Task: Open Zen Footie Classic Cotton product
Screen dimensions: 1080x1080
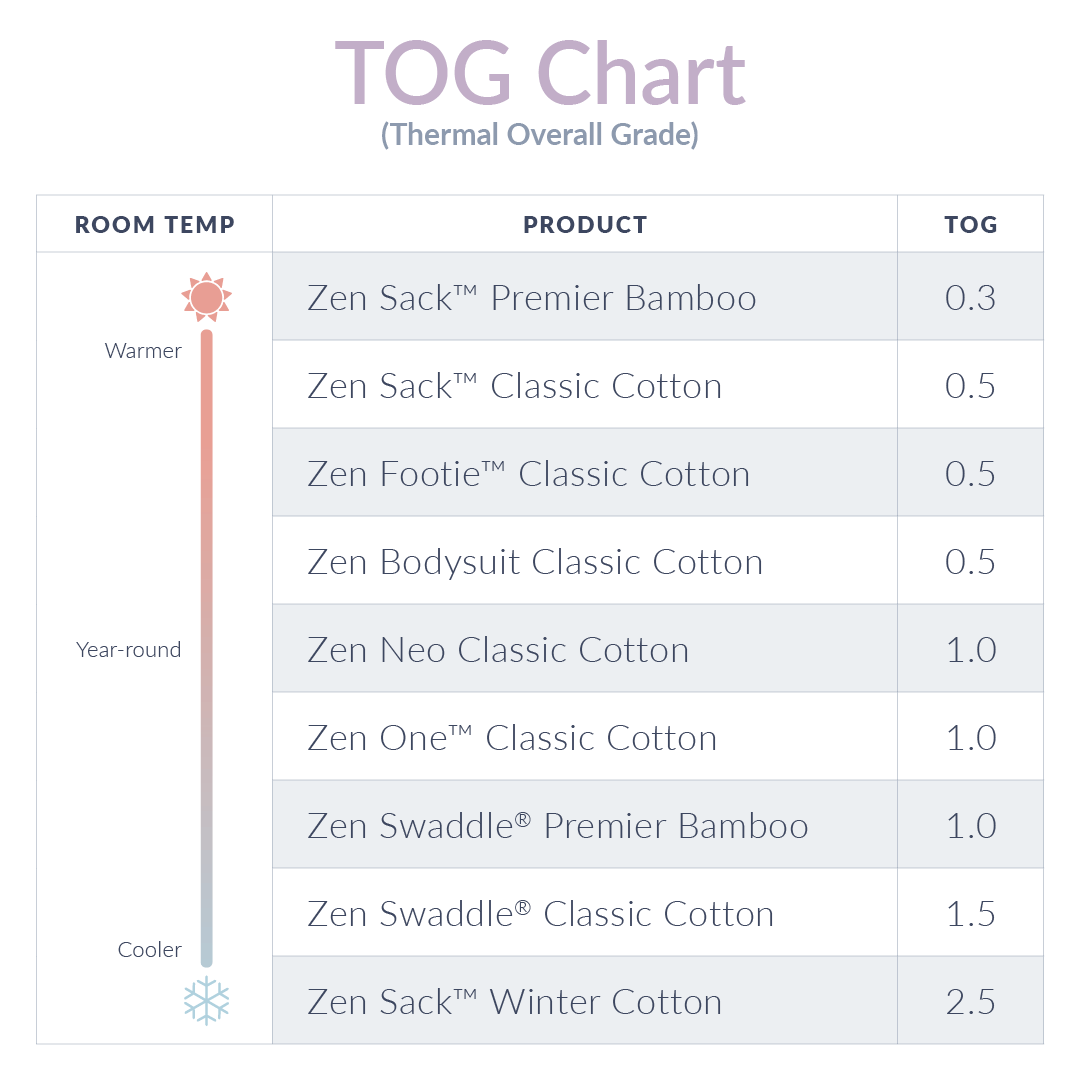Action: tap(529, 474)
